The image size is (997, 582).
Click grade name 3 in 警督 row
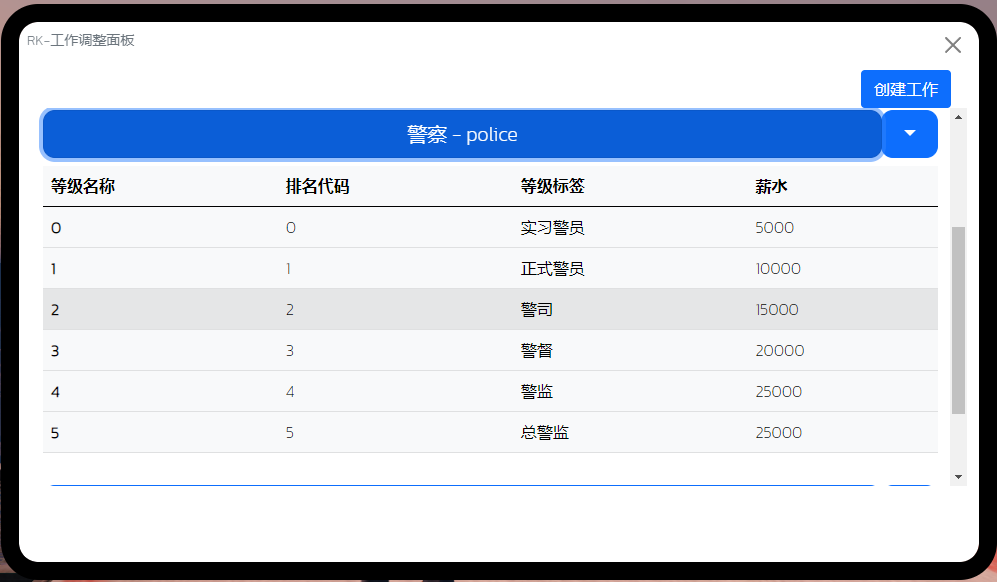tap(55, 350)
